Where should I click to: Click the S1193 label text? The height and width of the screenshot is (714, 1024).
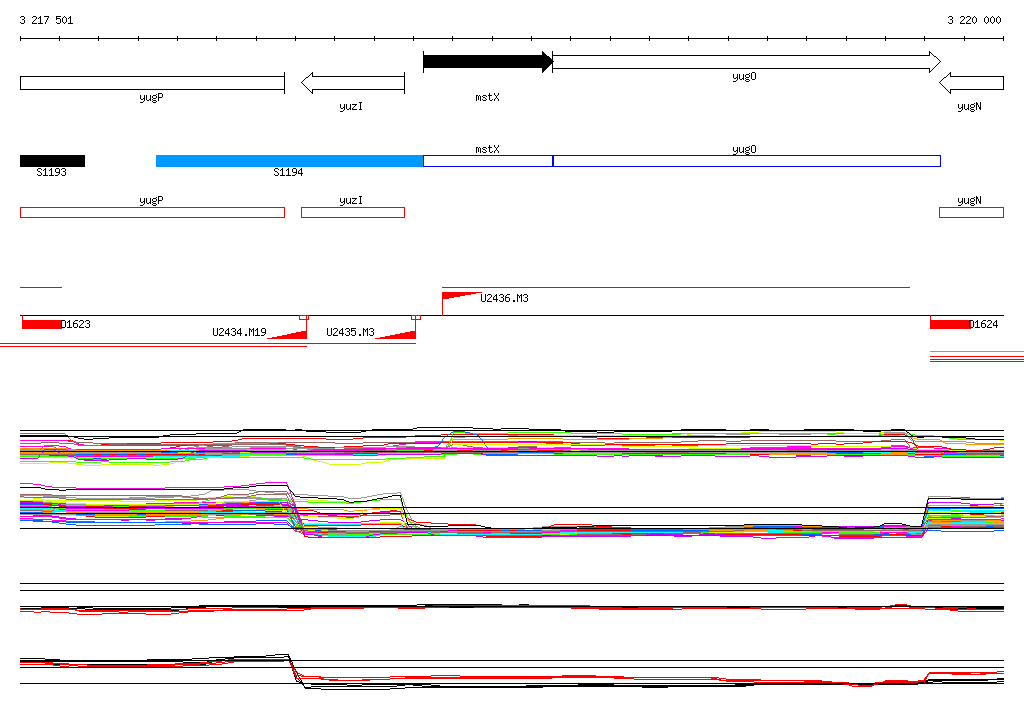coord(52,172)
